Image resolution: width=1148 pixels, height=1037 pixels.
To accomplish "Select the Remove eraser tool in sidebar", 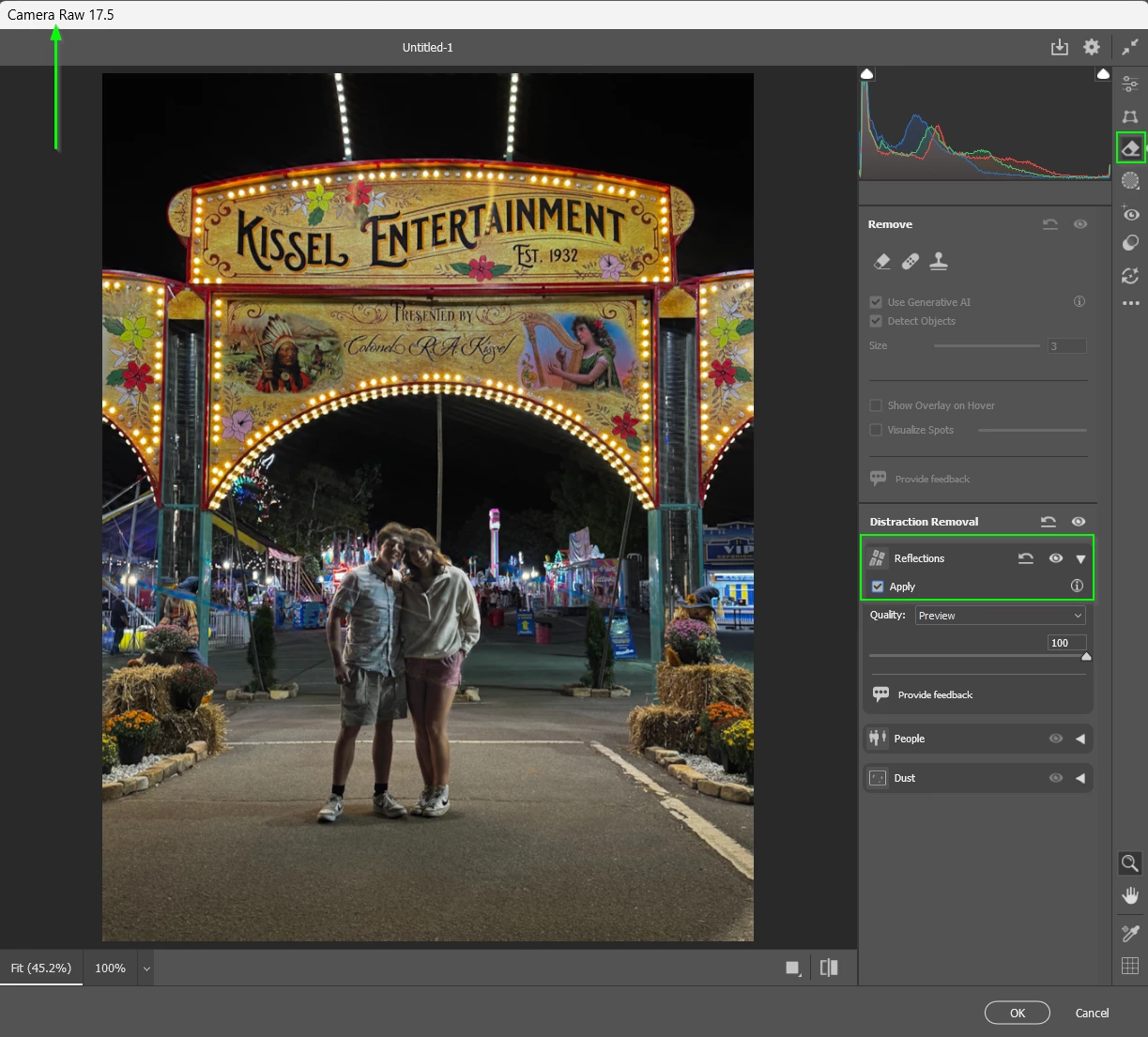I will [1130, 148].
